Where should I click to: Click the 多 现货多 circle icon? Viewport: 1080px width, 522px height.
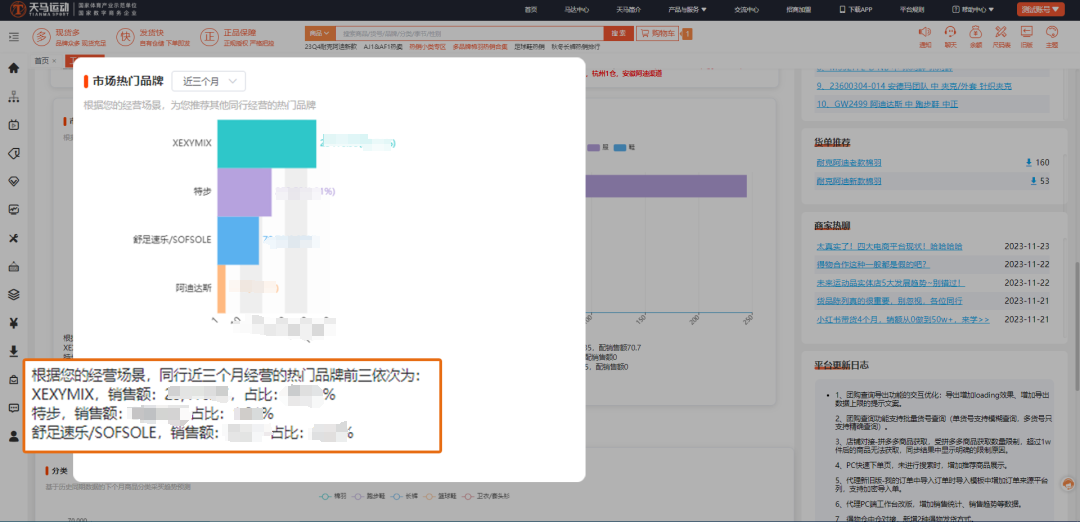pos(42,36)
